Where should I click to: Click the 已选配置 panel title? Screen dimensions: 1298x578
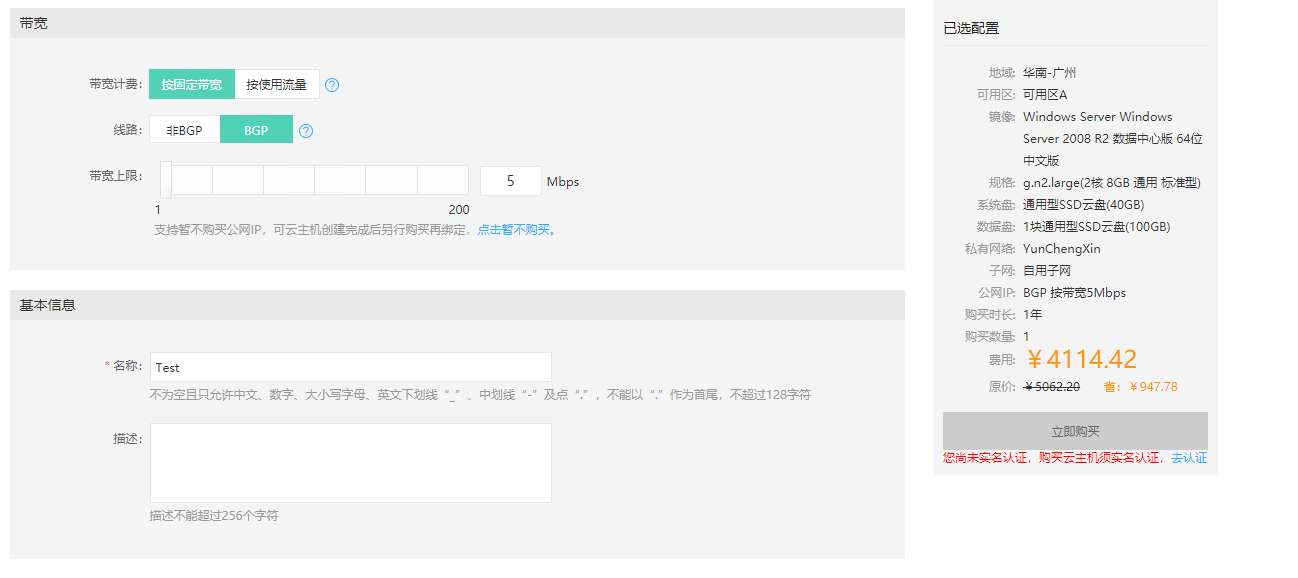click(971, 28)
